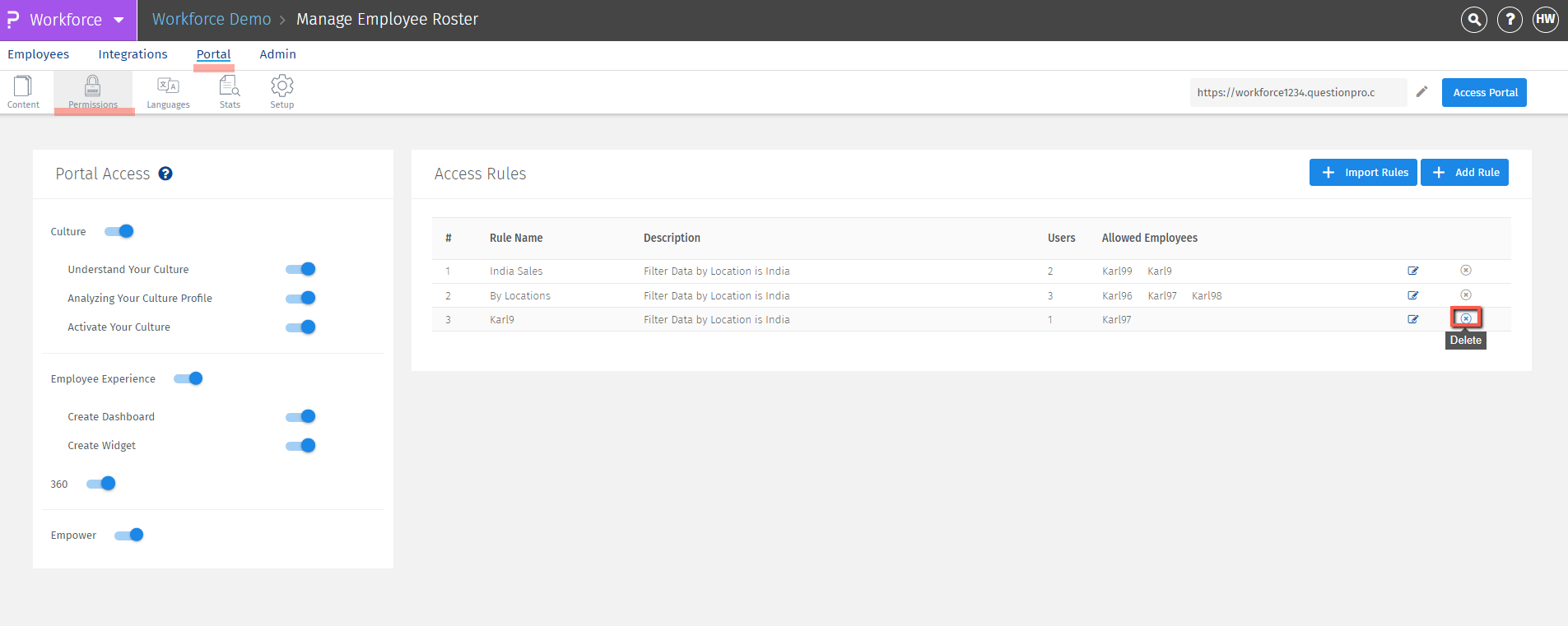
Task: Open the Content section icon
Action: coord(23,91)
